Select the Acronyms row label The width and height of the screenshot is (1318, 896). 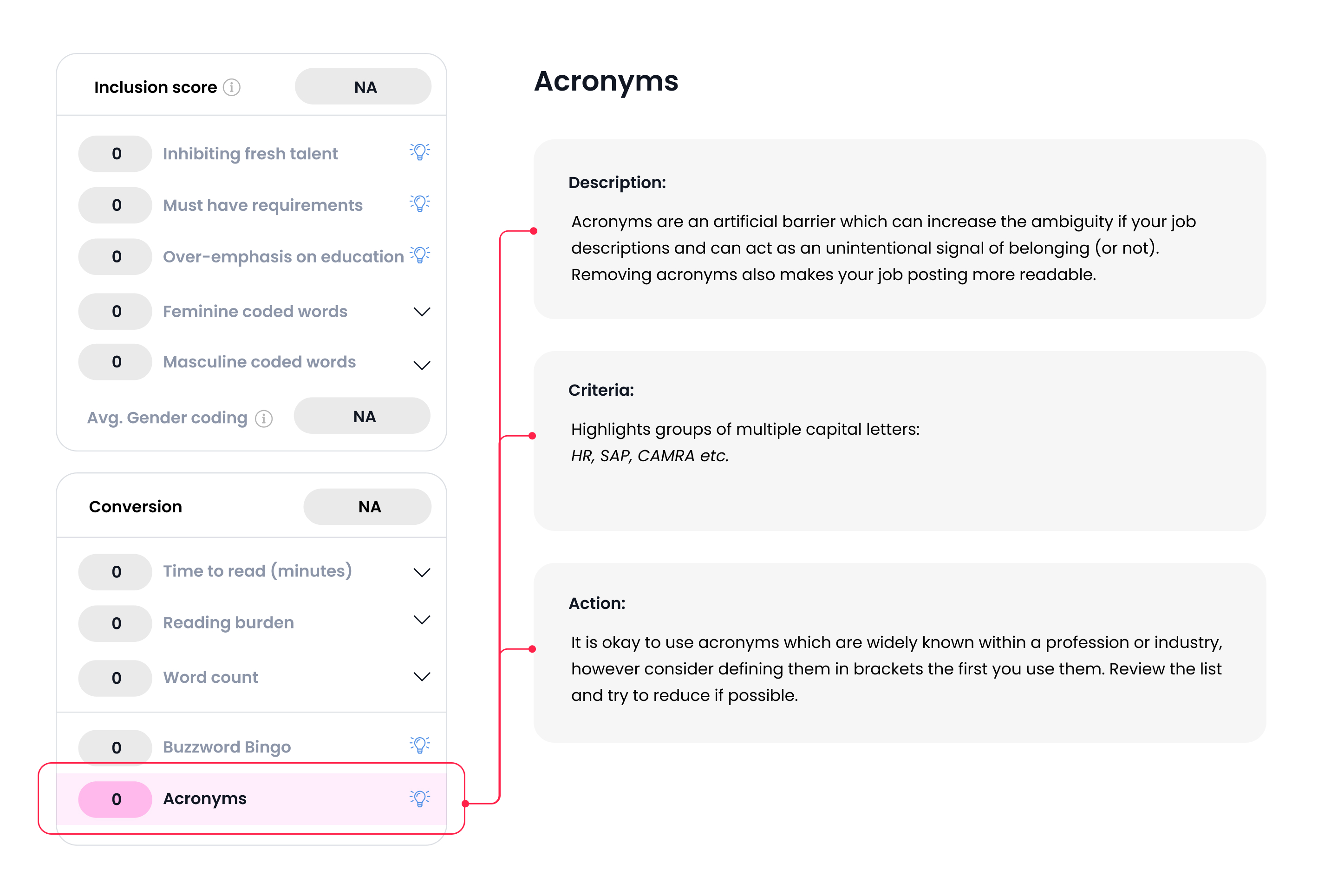point(205,798)
